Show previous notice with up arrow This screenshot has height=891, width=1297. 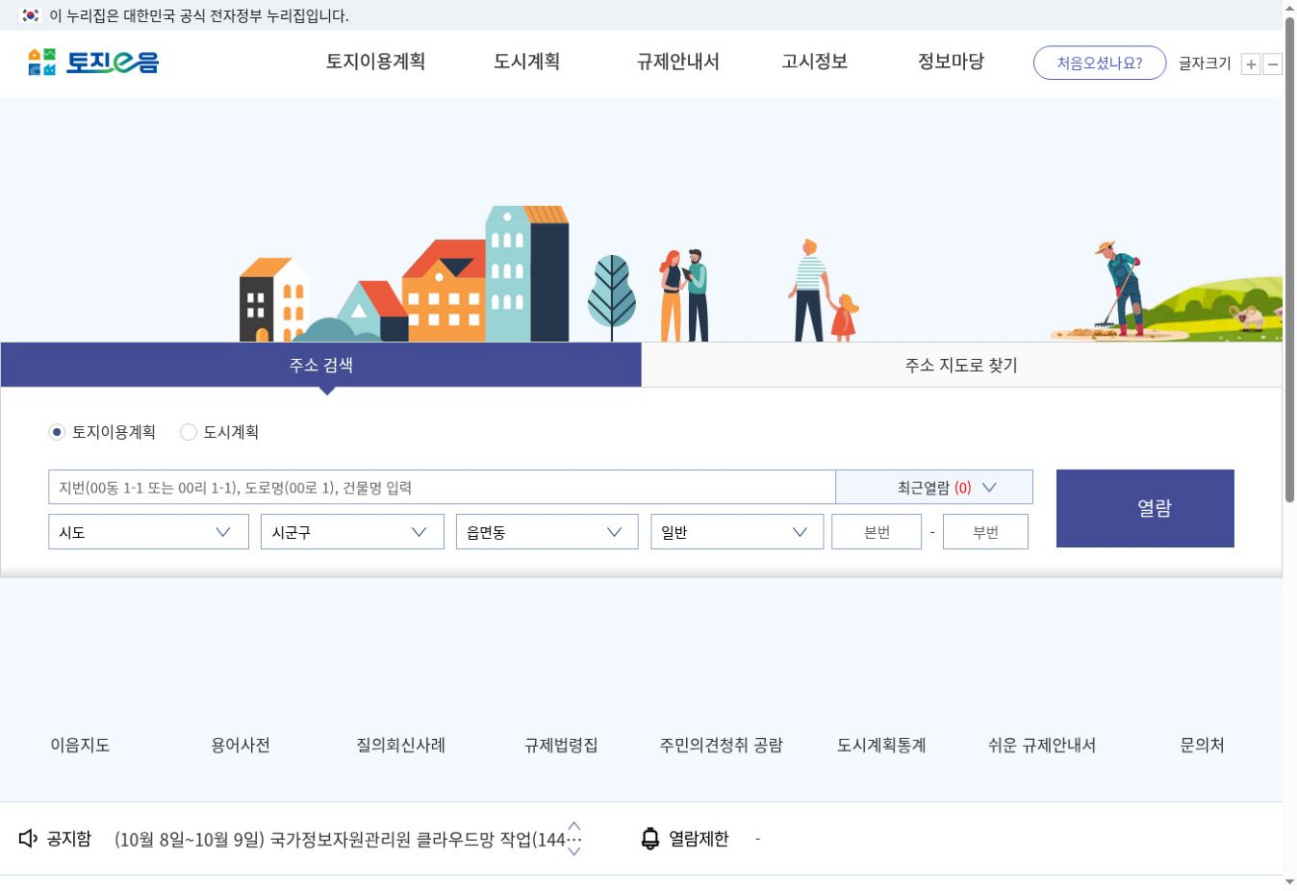[574, 826]
